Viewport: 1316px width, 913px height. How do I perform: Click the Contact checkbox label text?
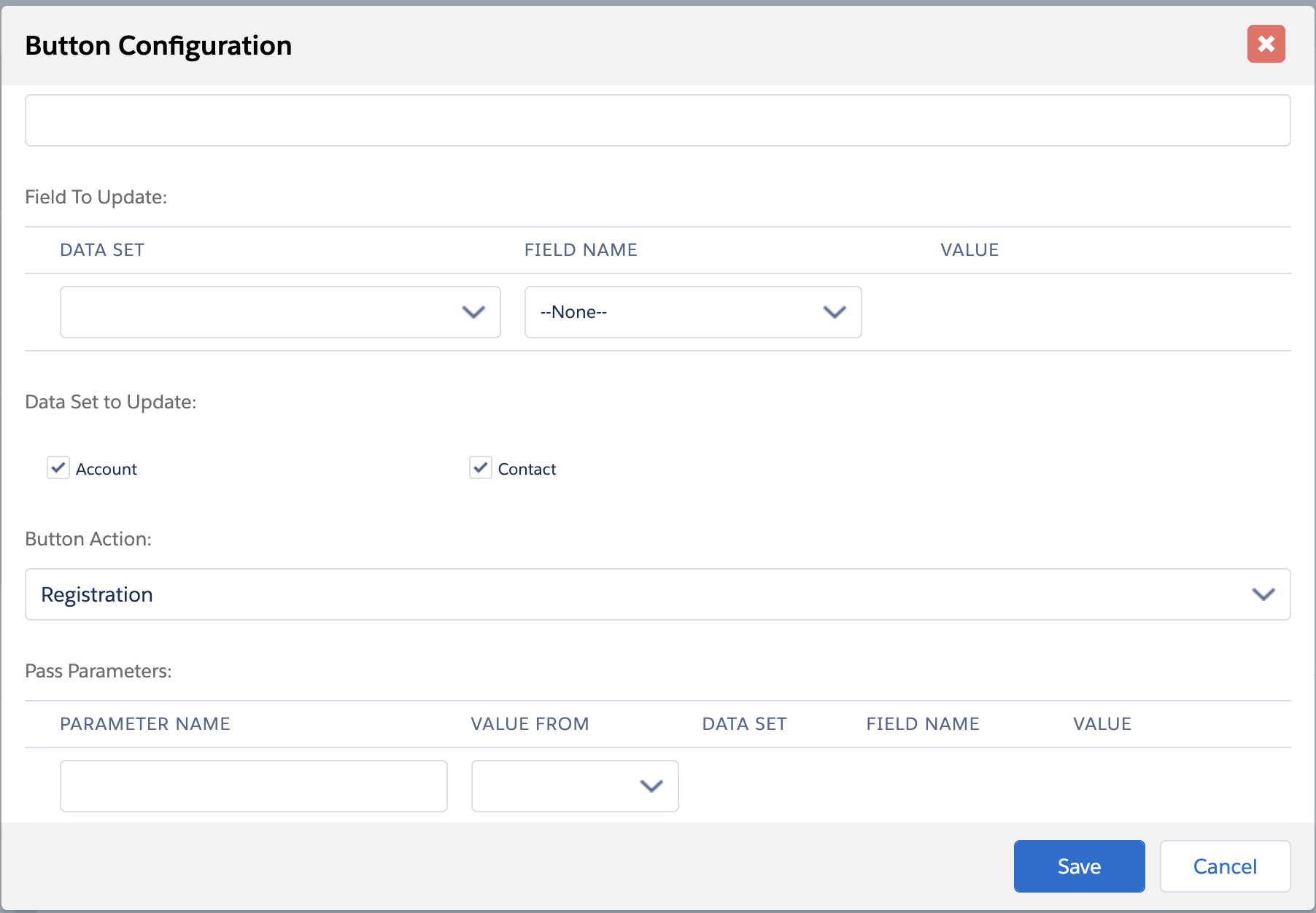tap(527, 469)
